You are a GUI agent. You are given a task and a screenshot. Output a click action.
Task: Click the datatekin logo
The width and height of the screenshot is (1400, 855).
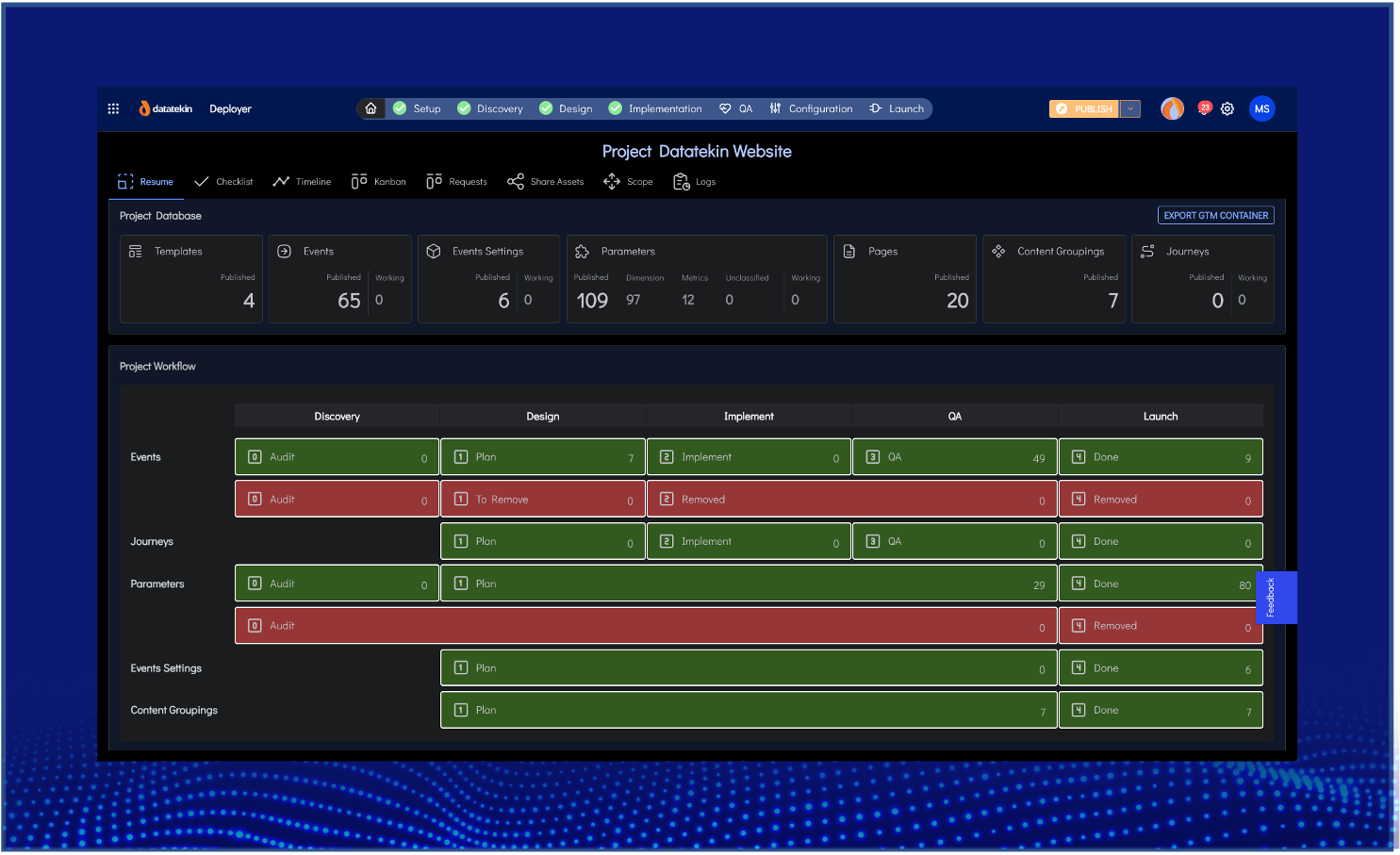coord(166,108)
